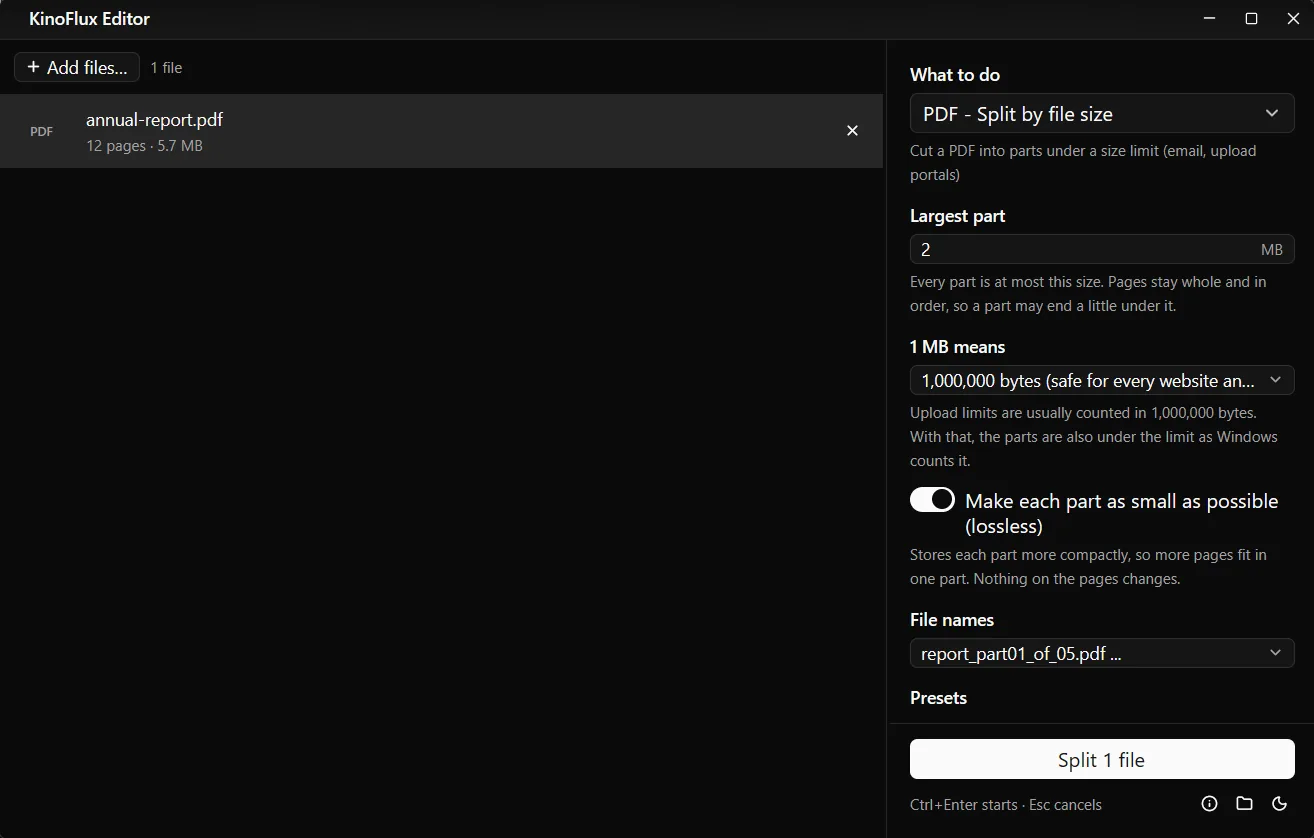Open the output folder icon
Viewport: 1314px width, 838px height.
point(1244,804)
